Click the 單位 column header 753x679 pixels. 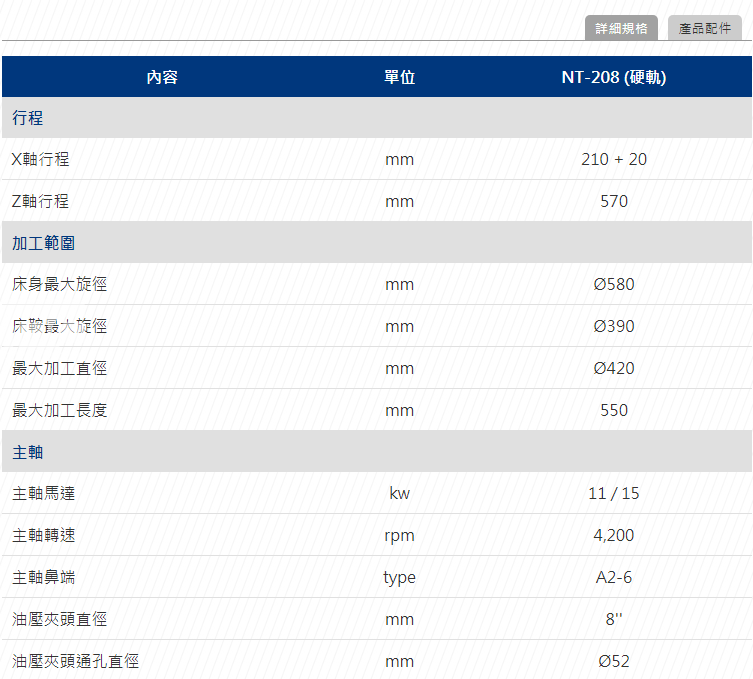coord(399,77)
